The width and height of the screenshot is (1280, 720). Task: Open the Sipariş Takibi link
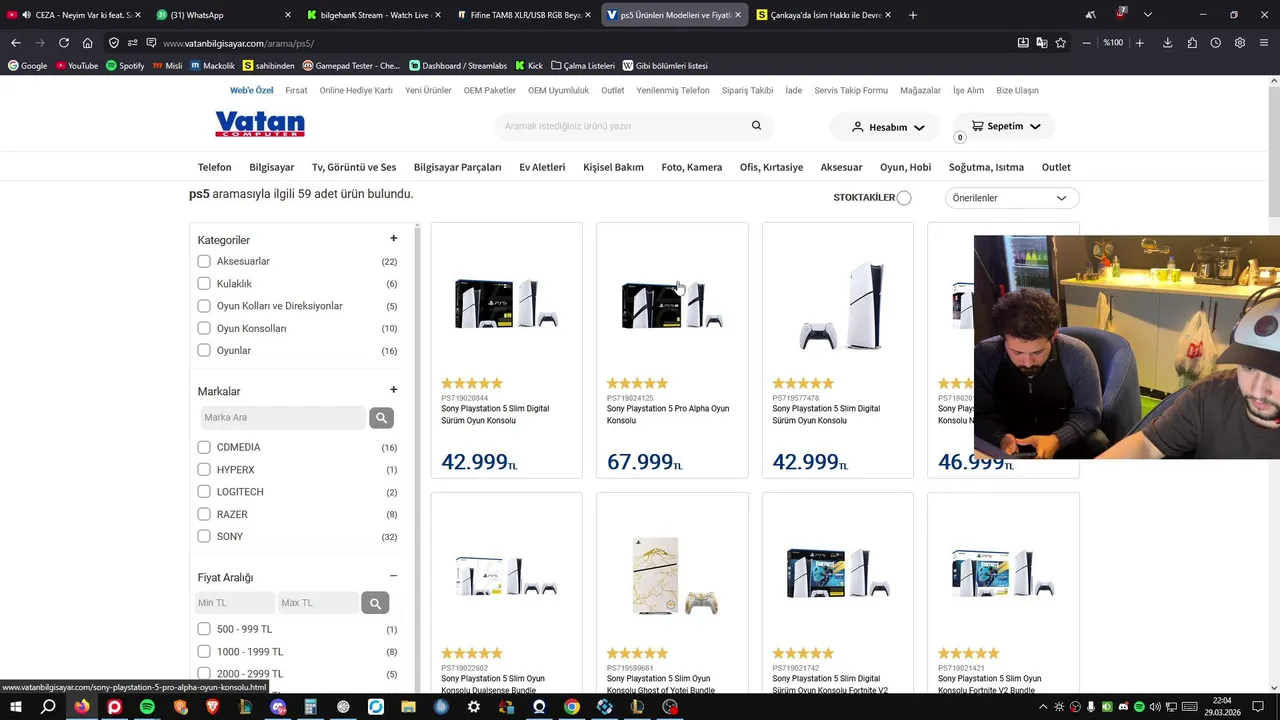click(747, 90)
